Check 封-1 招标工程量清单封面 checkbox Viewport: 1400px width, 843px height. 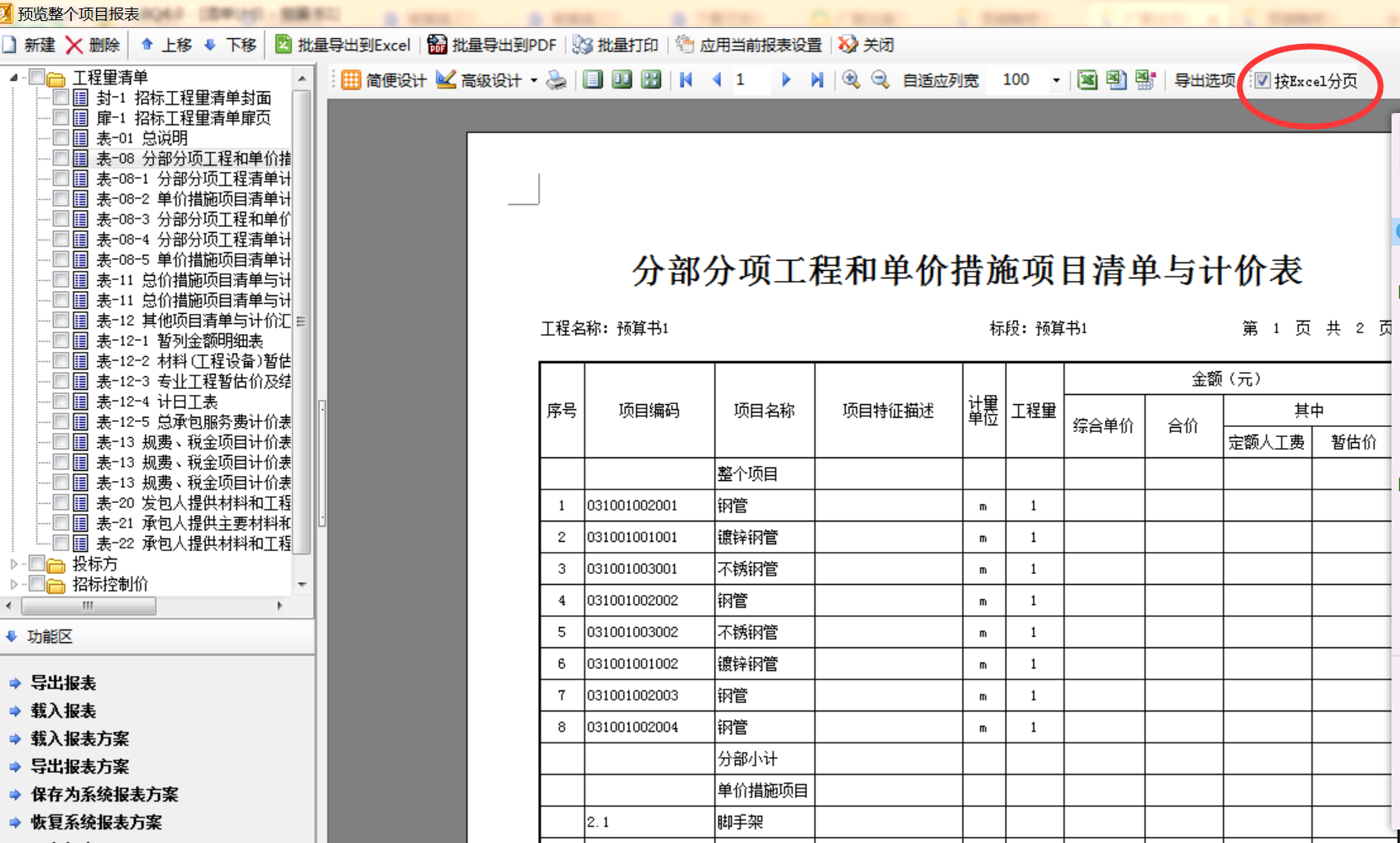(x=61, y=98)
